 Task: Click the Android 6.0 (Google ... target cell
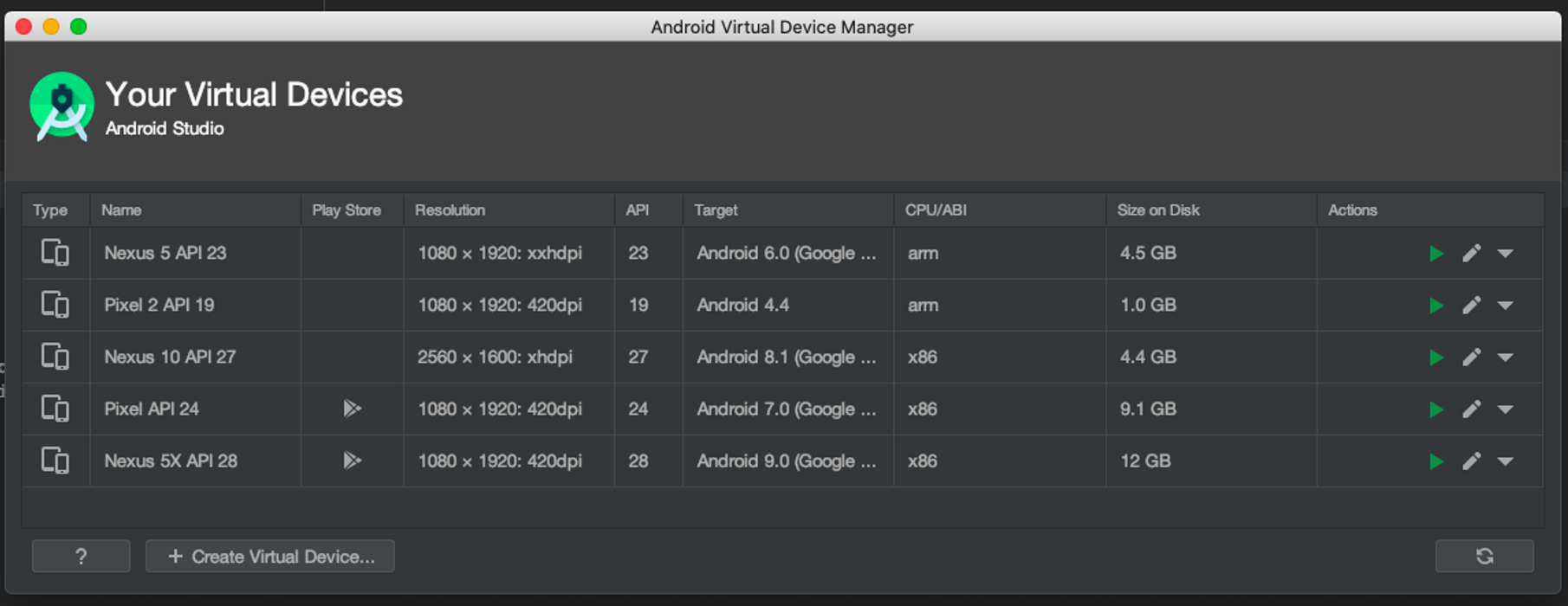click(x=788, y=253)
